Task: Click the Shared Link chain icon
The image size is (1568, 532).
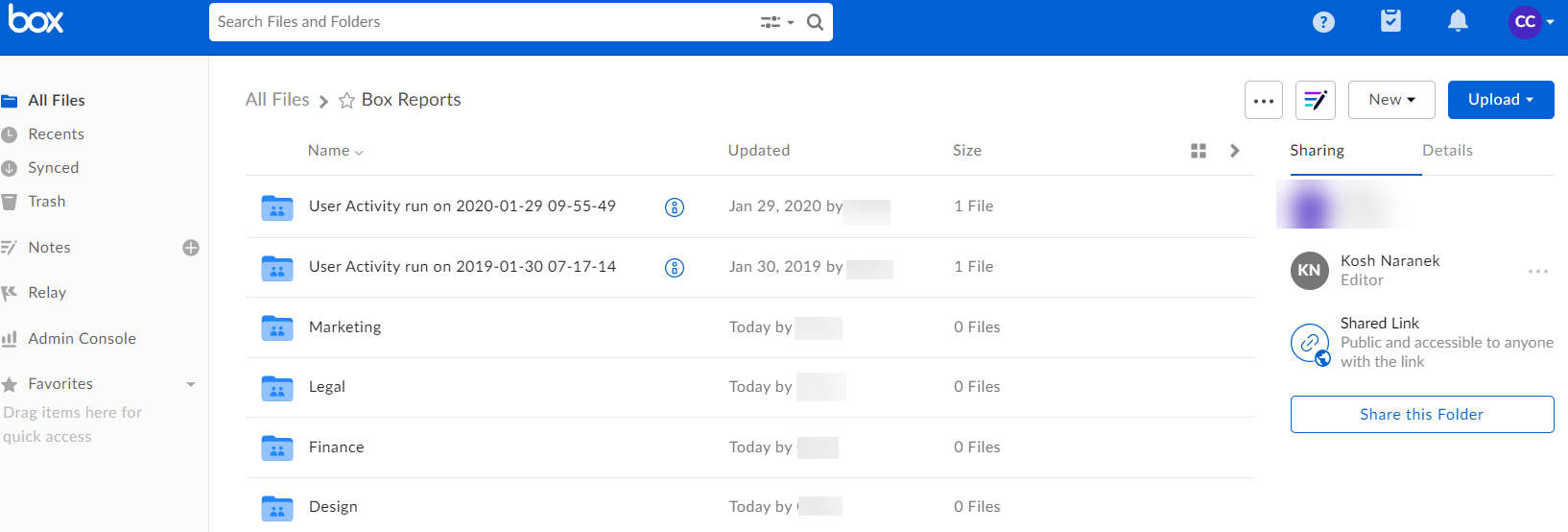Action: pyautogui.click(x=1310, y=343)
